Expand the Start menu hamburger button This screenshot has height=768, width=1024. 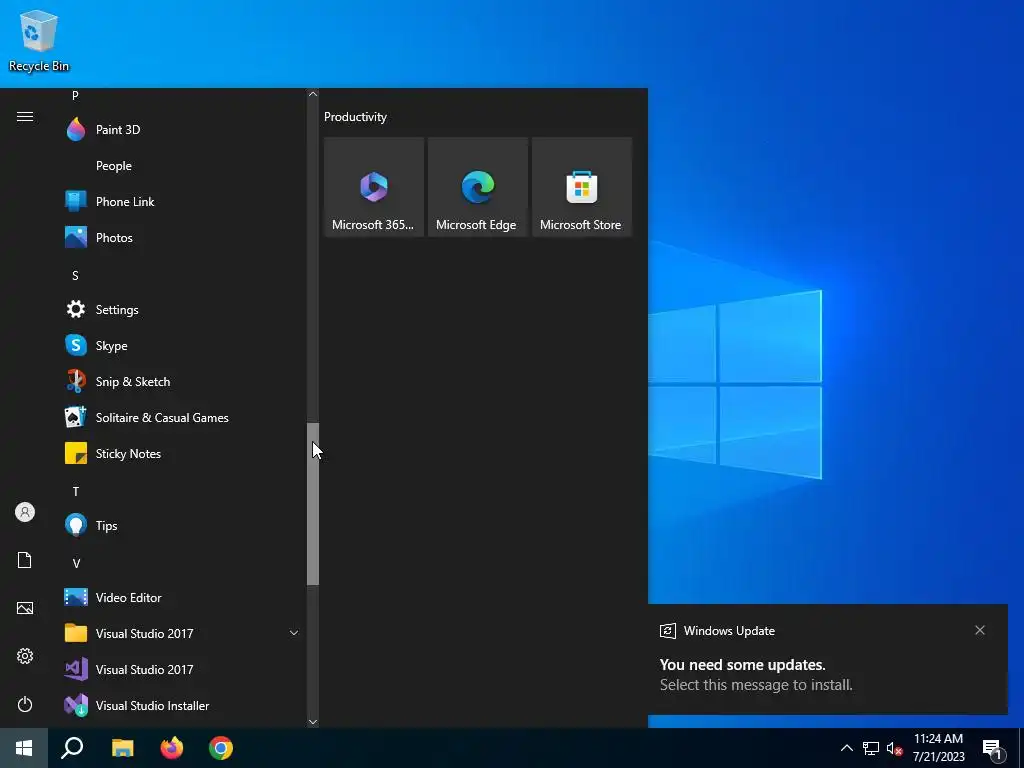(x=25, y=117)
